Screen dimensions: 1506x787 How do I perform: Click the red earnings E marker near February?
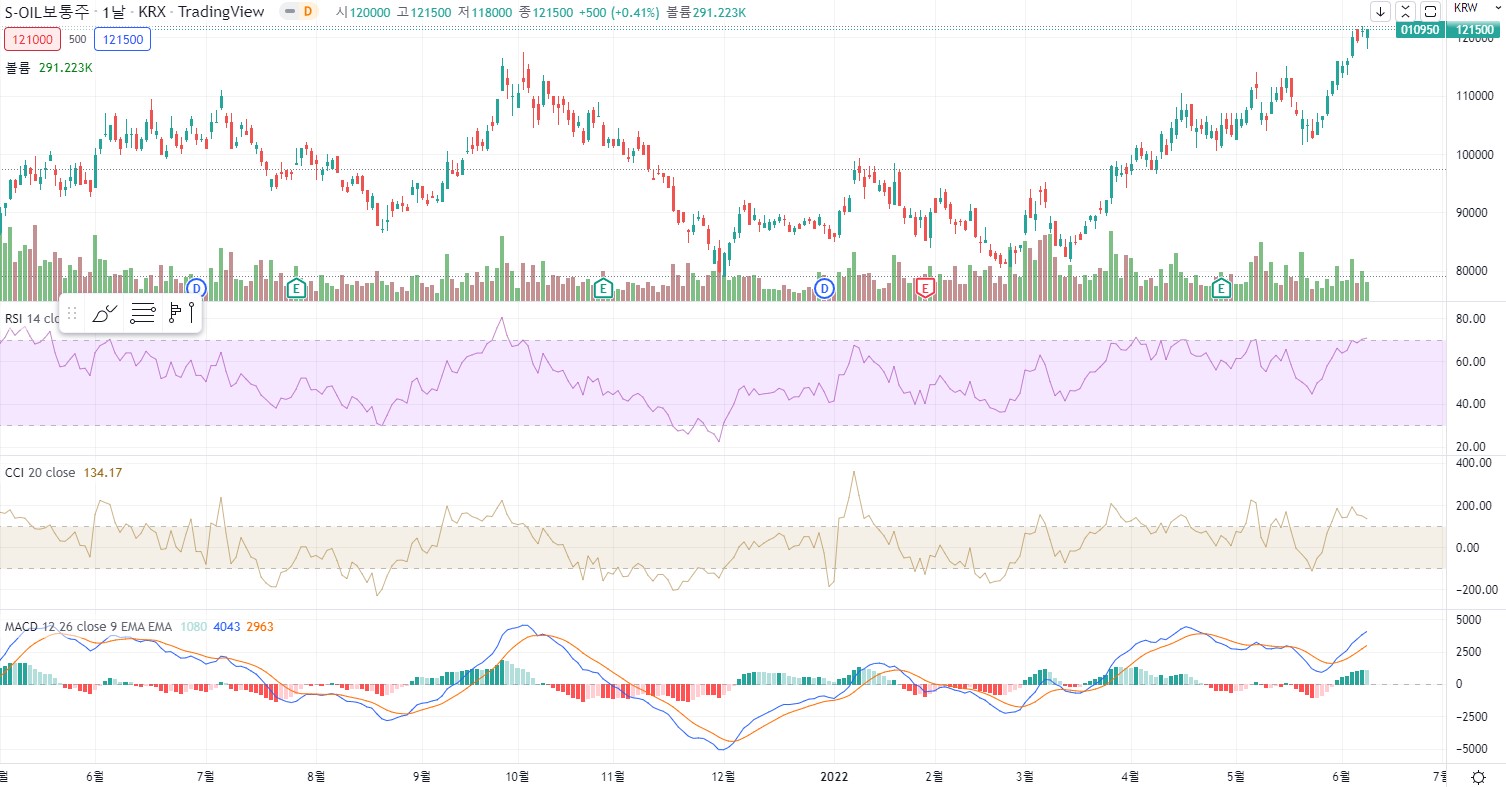pos(926,288)
